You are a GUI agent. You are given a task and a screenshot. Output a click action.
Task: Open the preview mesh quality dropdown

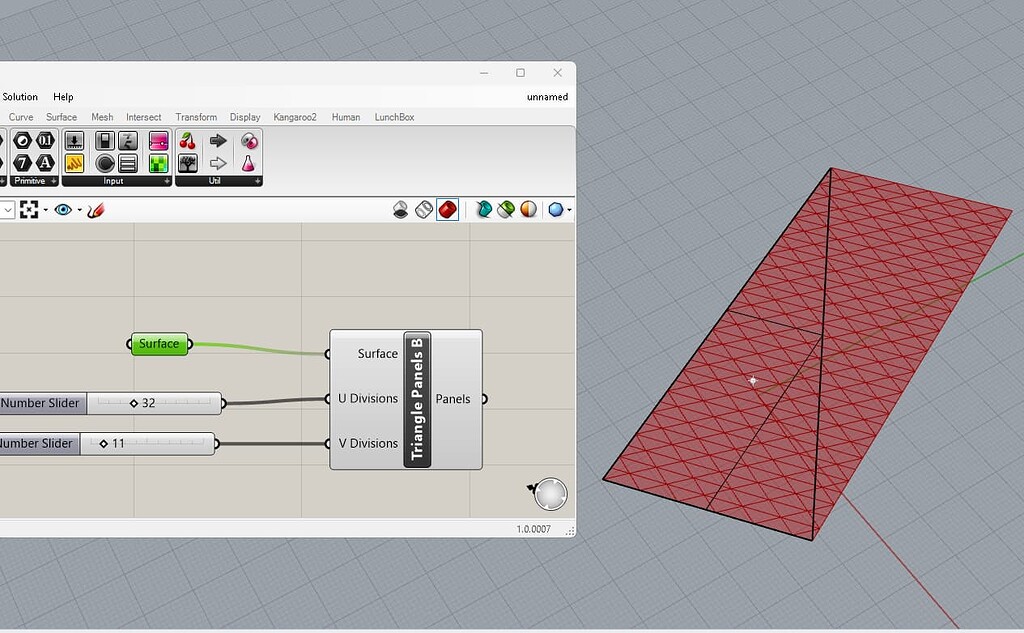tap(568, 209)
